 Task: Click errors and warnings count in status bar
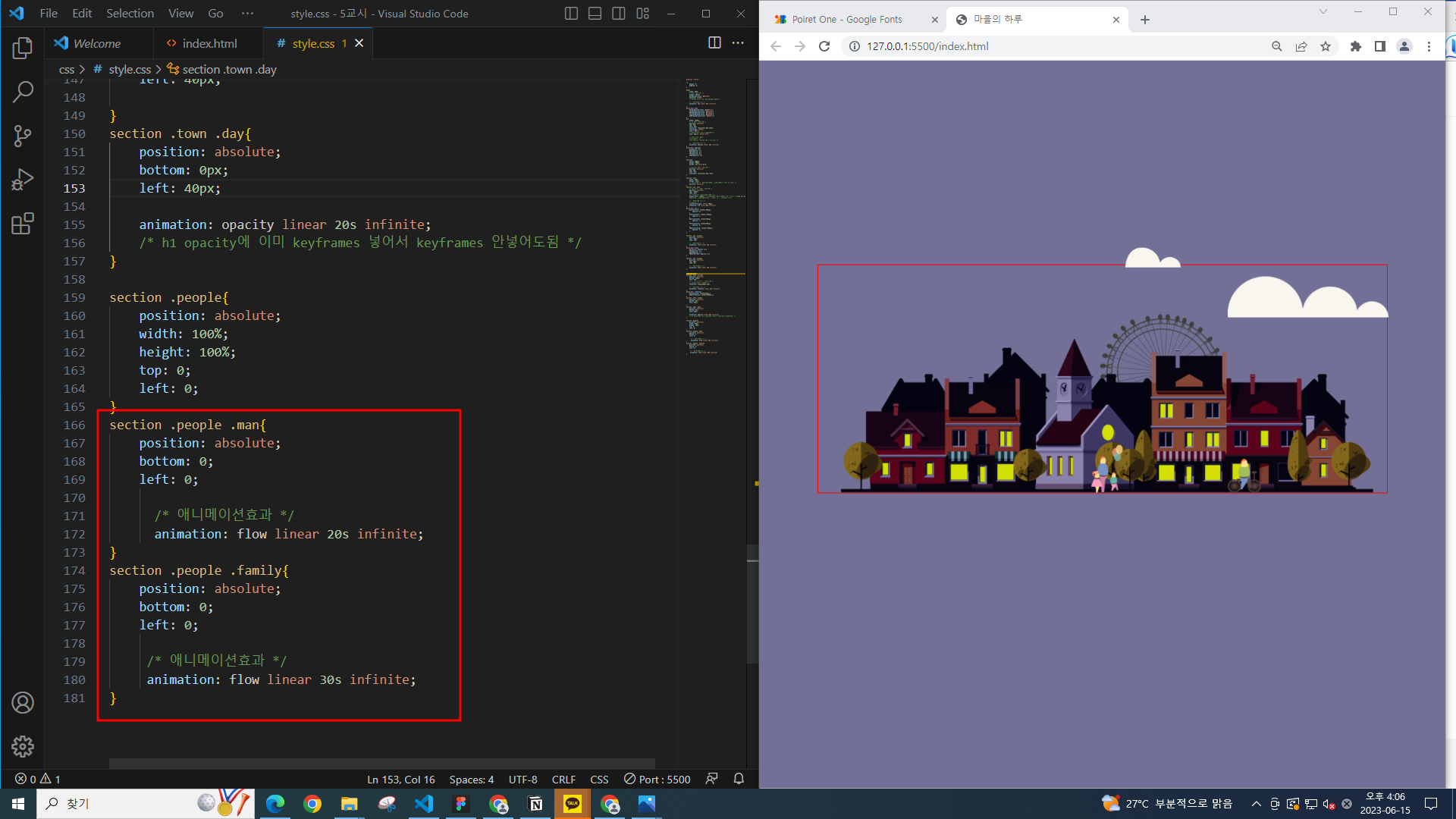(38, 780)
